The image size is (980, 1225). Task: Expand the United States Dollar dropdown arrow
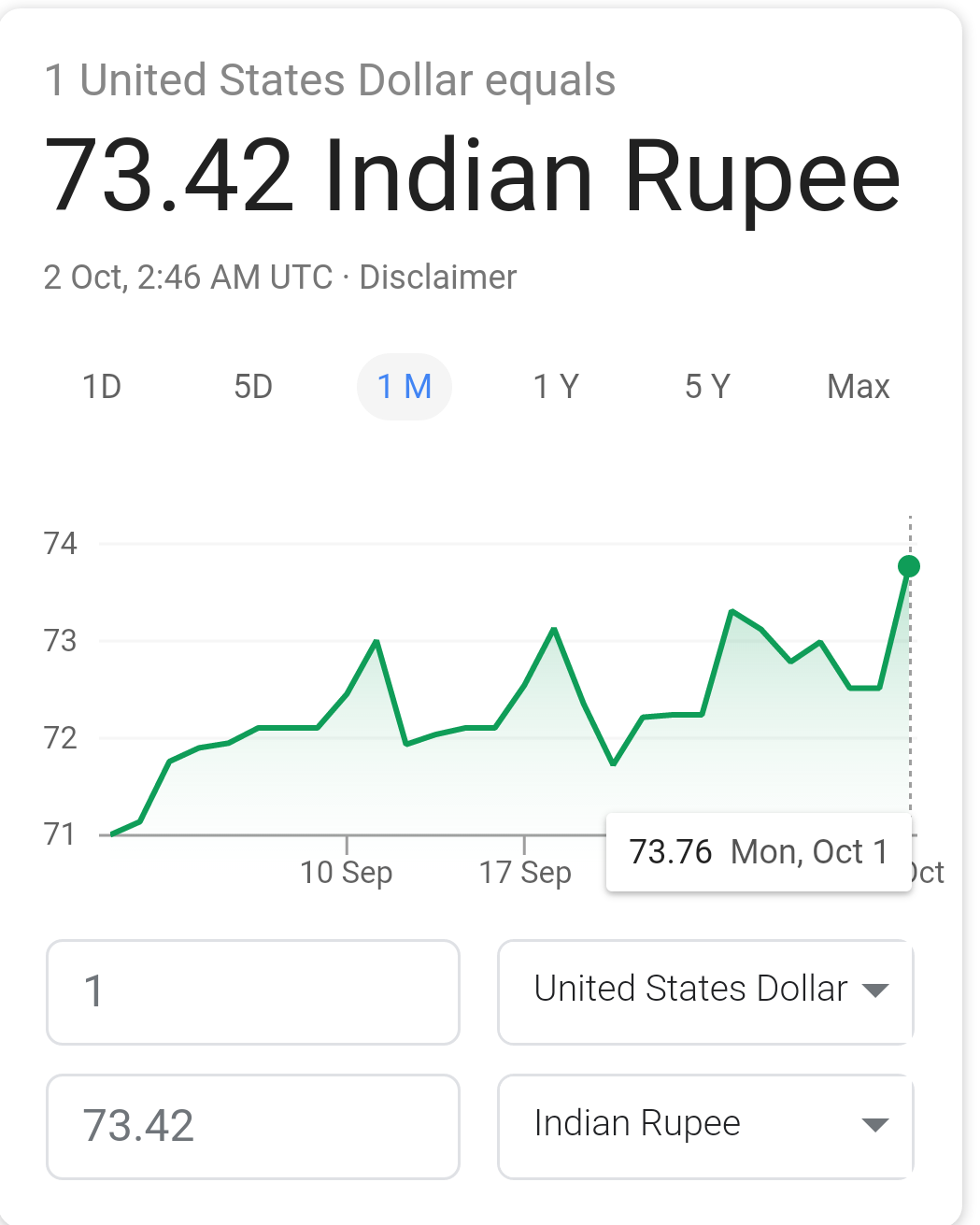(875, 990)
